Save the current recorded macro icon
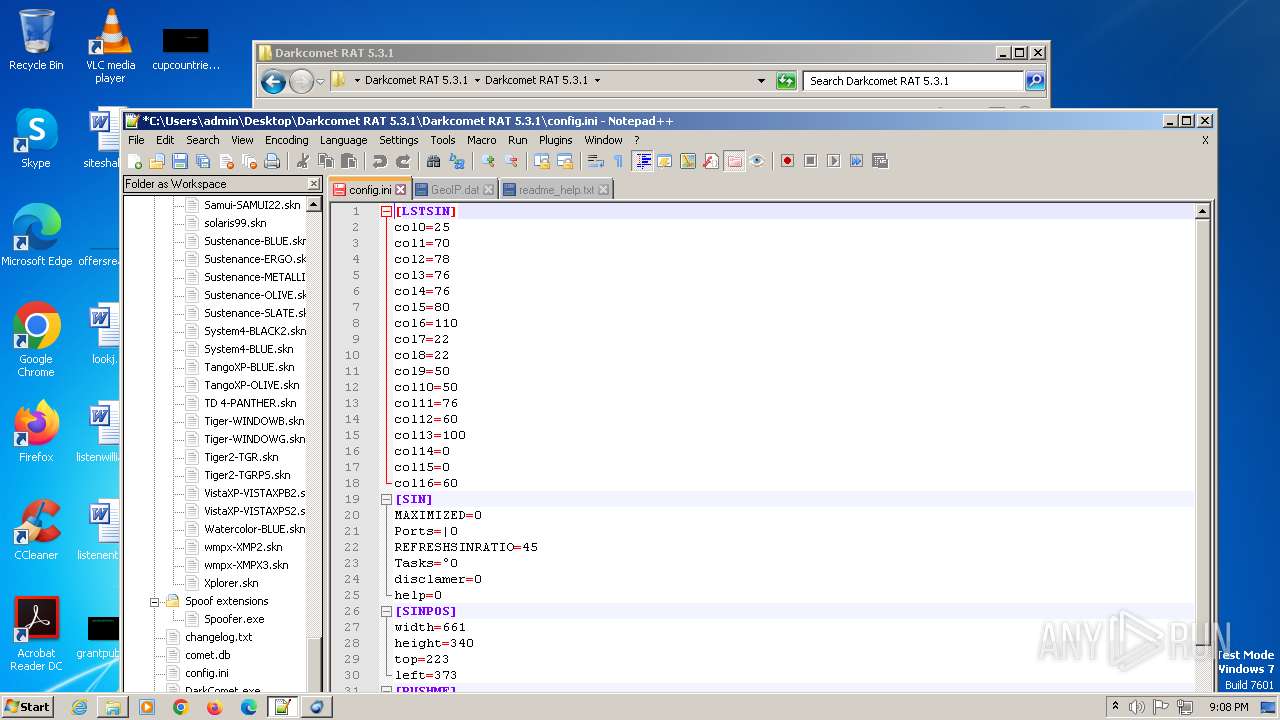 [x=879, y=161]
